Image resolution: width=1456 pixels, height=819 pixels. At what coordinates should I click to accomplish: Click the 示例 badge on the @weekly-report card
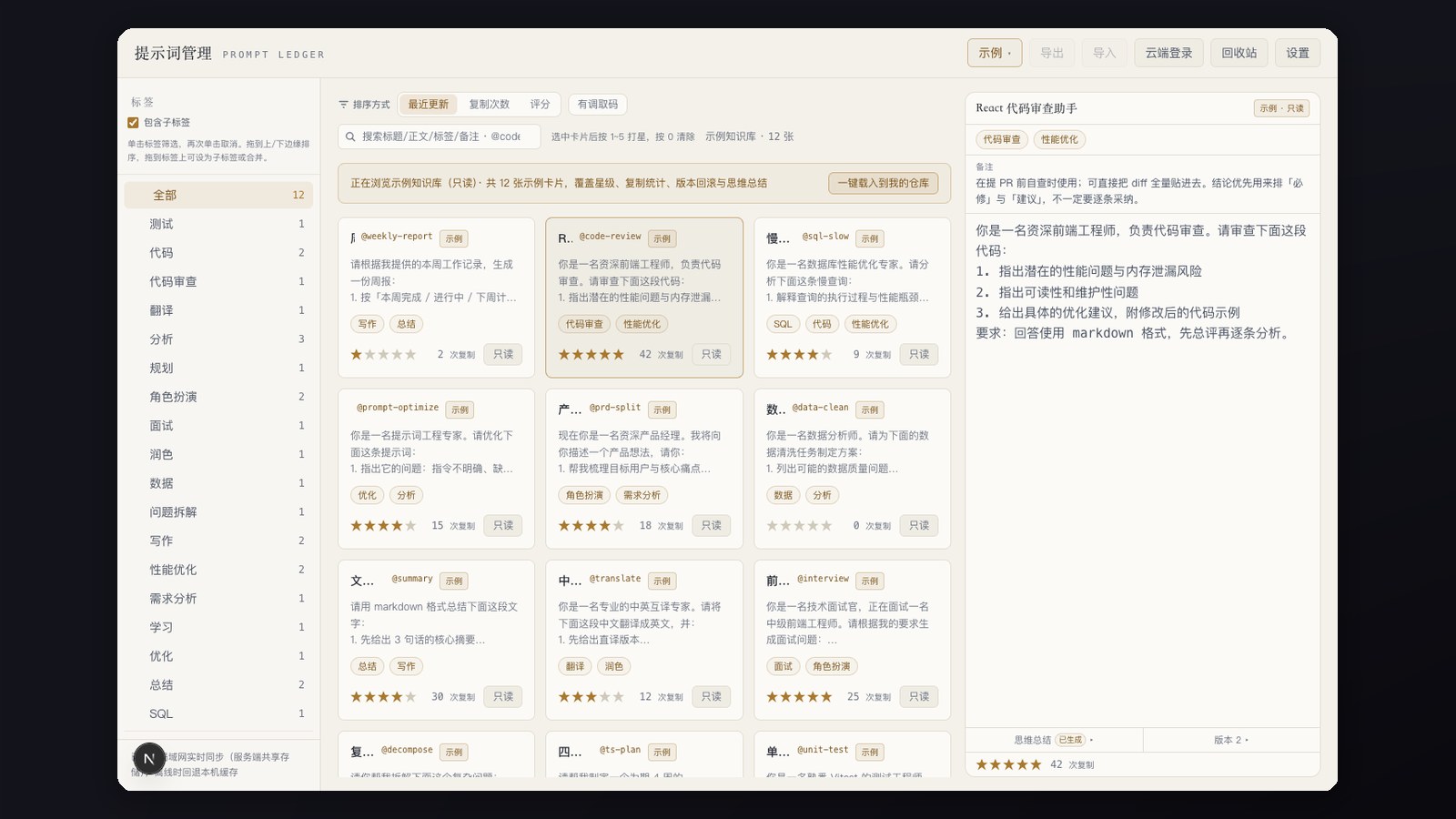pos(454,238)
